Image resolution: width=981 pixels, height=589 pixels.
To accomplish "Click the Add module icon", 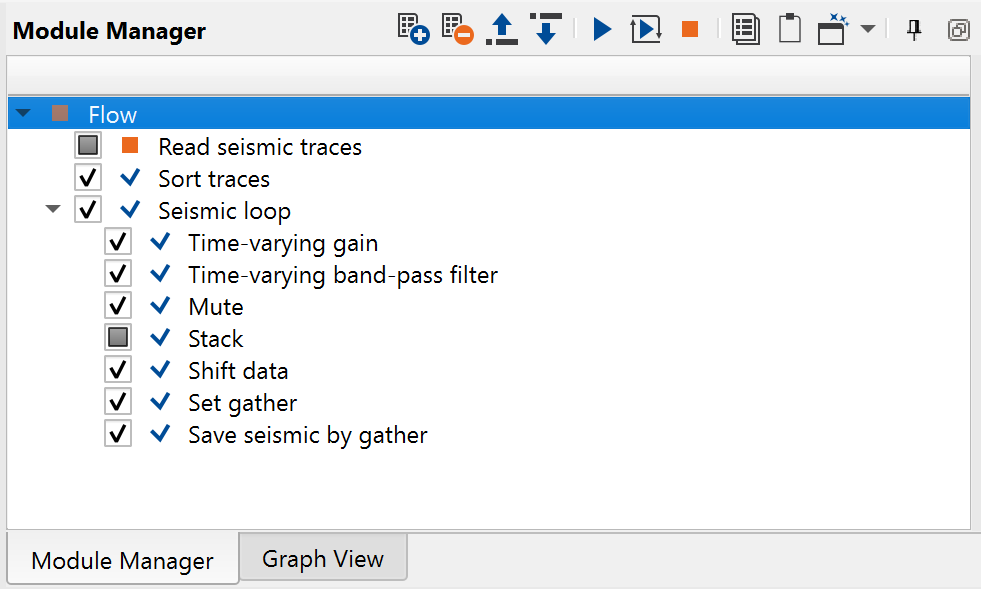I will point(413,29).
